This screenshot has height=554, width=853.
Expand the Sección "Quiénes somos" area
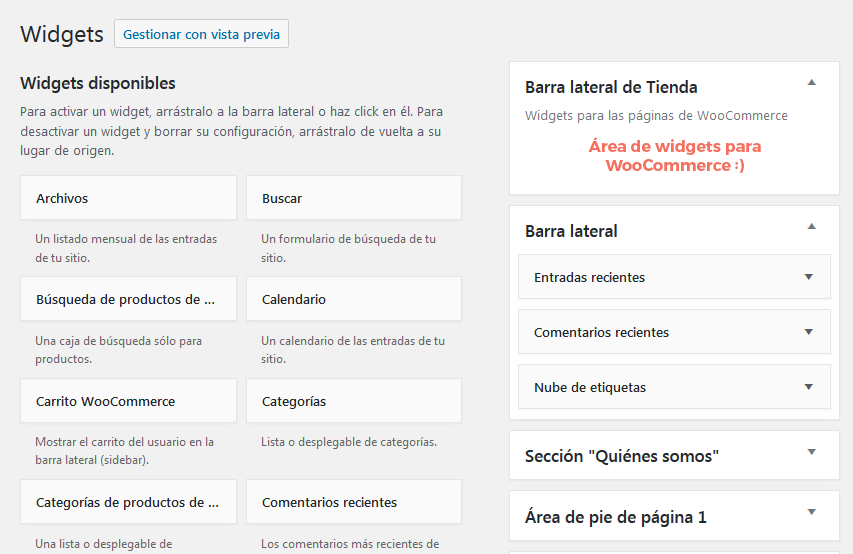coord(812,452)
